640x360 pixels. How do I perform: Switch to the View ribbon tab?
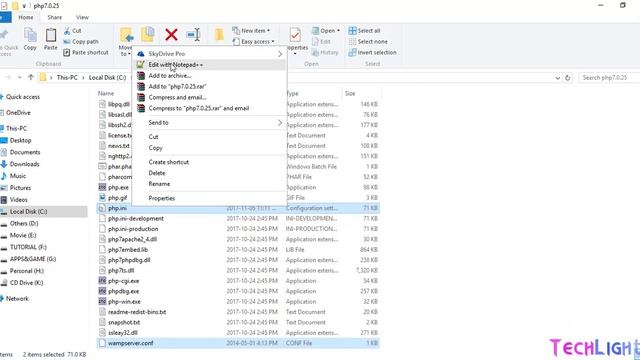coord(82,17)
